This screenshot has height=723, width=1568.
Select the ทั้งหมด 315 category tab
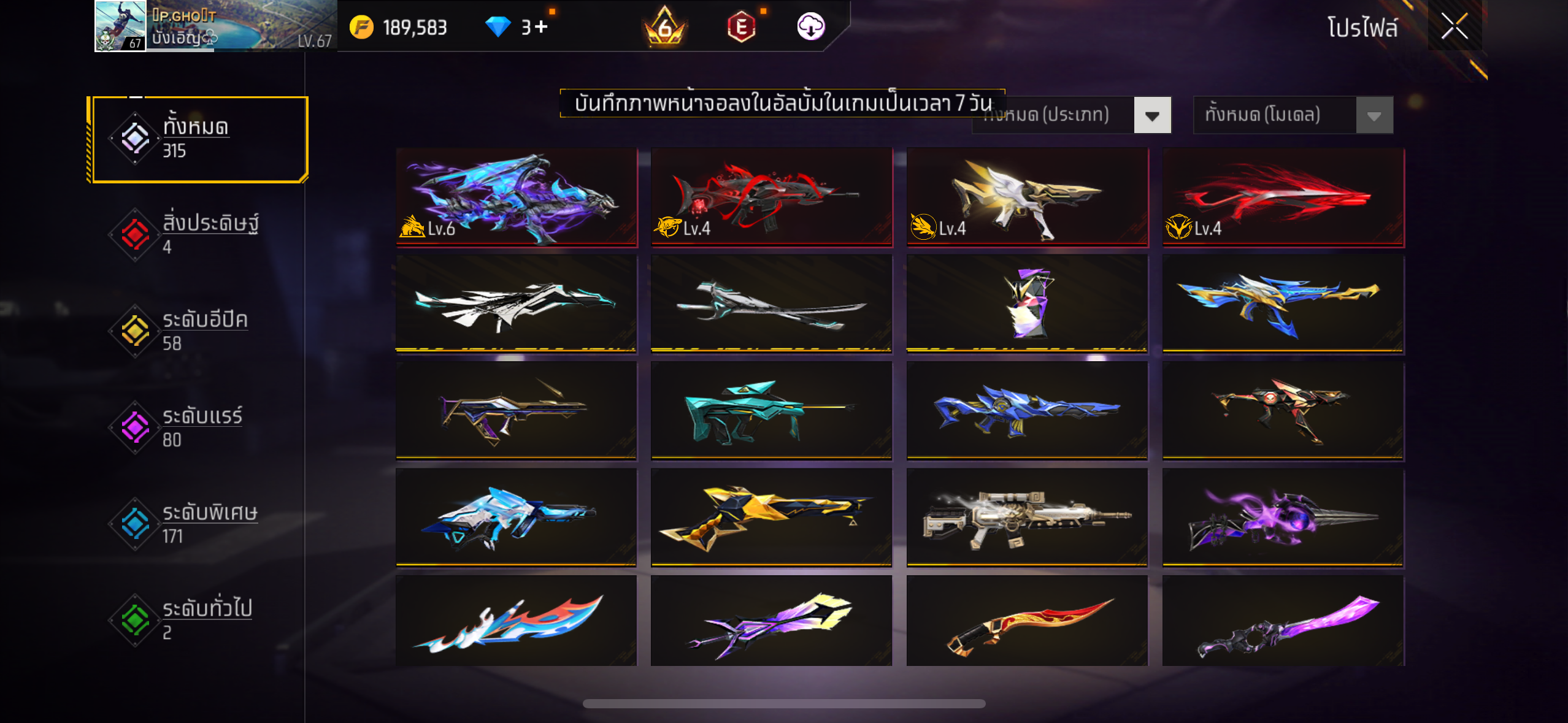point(198,139)
